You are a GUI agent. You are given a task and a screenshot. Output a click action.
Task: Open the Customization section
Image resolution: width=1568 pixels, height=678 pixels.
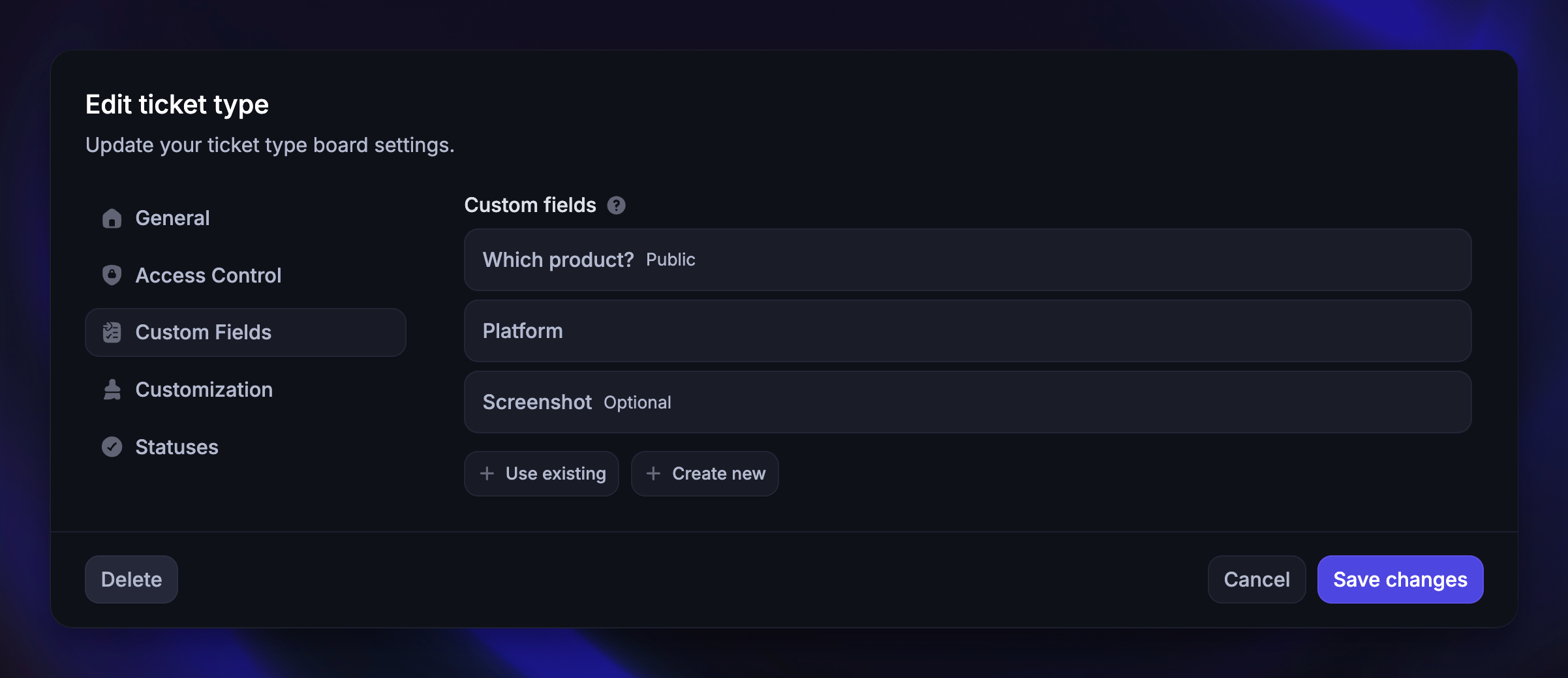204,390
